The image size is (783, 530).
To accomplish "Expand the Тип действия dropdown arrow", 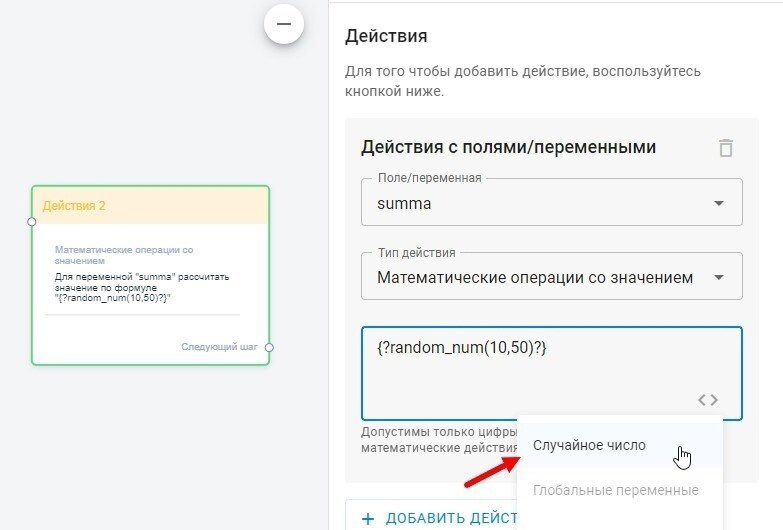I will (x=718, y=277).
